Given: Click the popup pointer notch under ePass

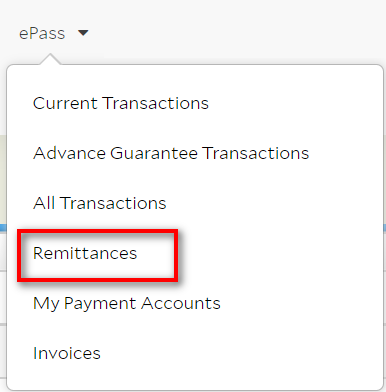Looking at the screenshot, I should (50, 59).
